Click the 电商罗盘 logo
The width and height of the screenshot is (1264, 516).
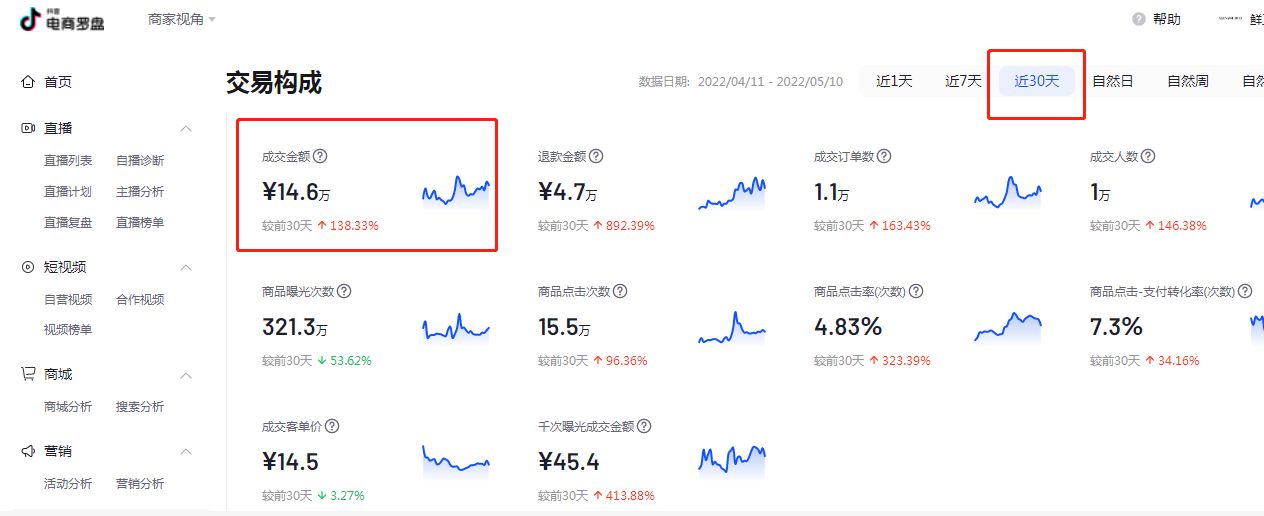[62, 20]
